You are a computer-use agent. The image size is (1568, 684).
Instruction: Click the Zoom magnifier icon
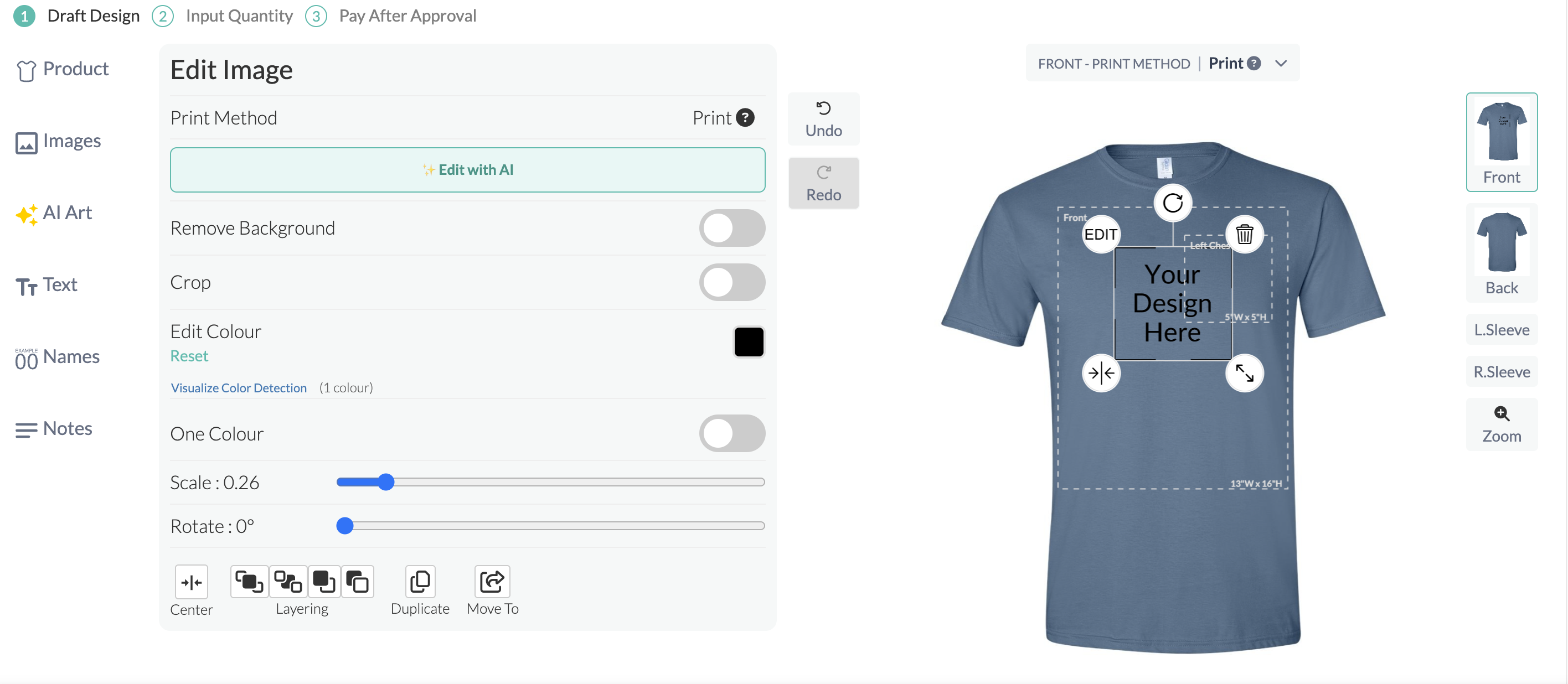click(x=1501, y=414)
